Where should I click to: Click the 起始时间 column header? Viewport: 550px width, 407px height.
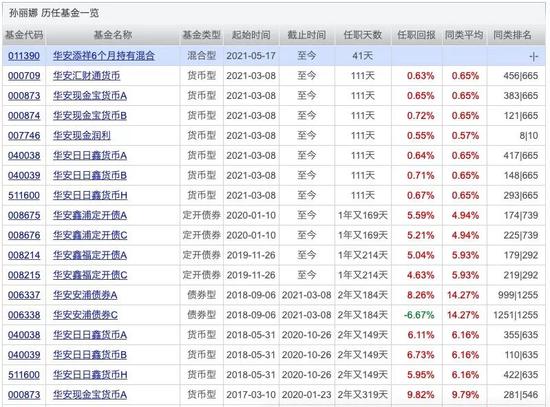(x=251, y=35)
